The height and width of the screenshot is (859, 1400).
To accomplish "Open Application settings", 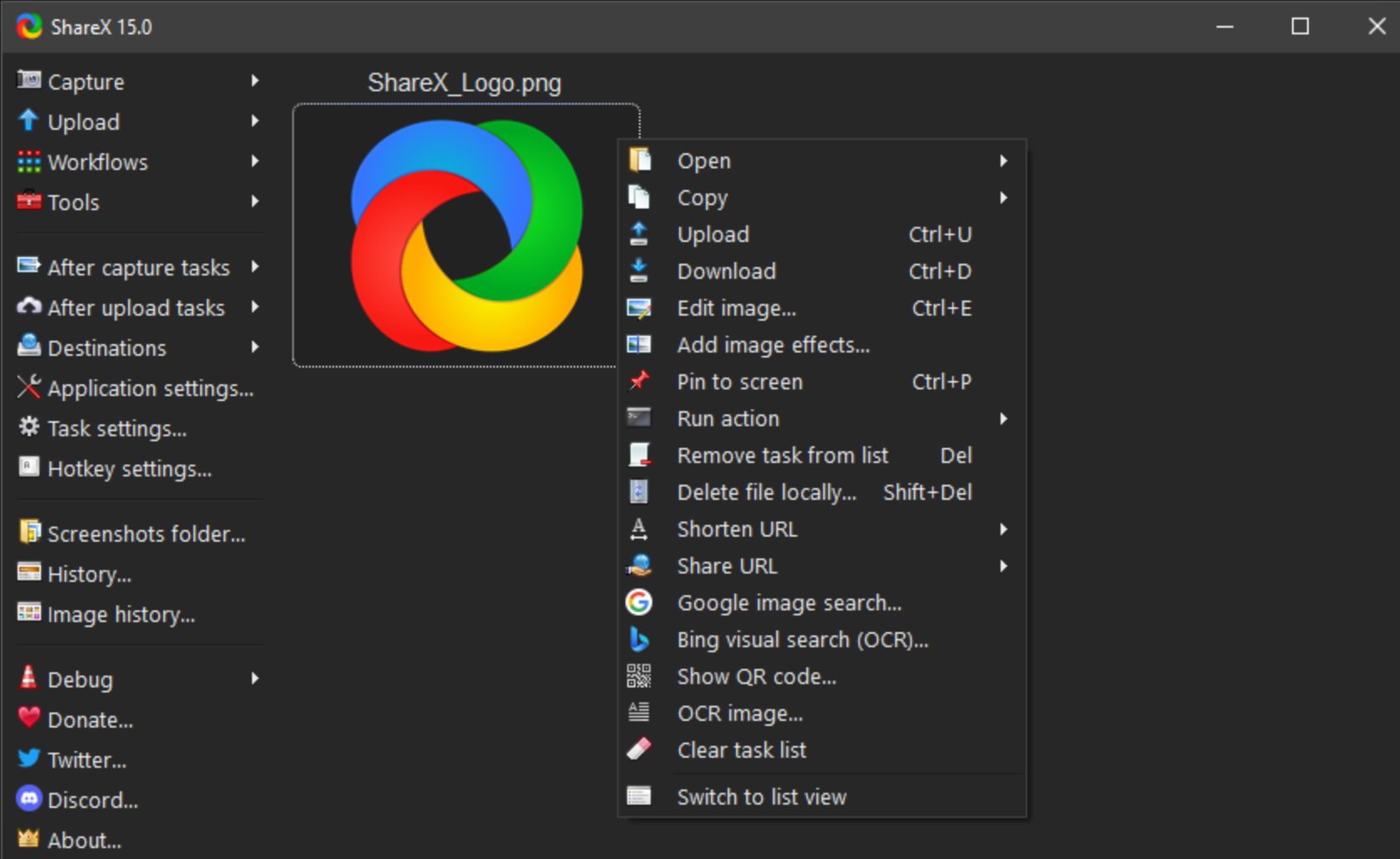I will [x=150, y=388].
